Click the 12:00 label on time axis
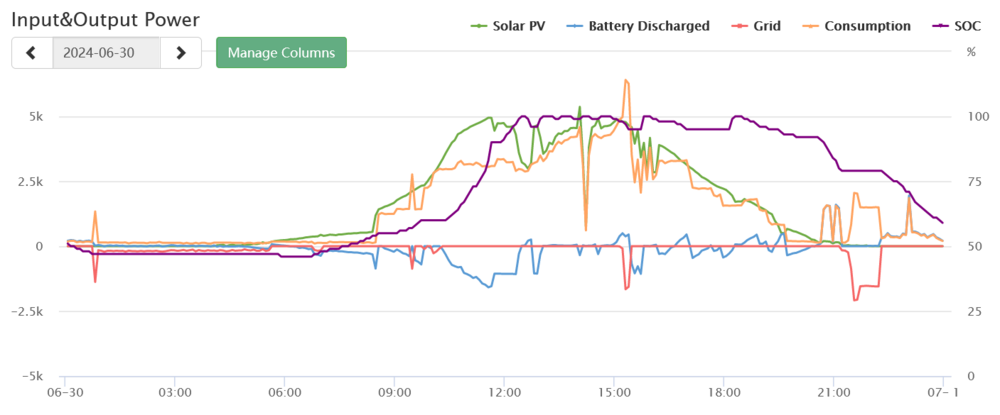The image size is (1000, 415). pyautogui.click(x=504, y=392)
